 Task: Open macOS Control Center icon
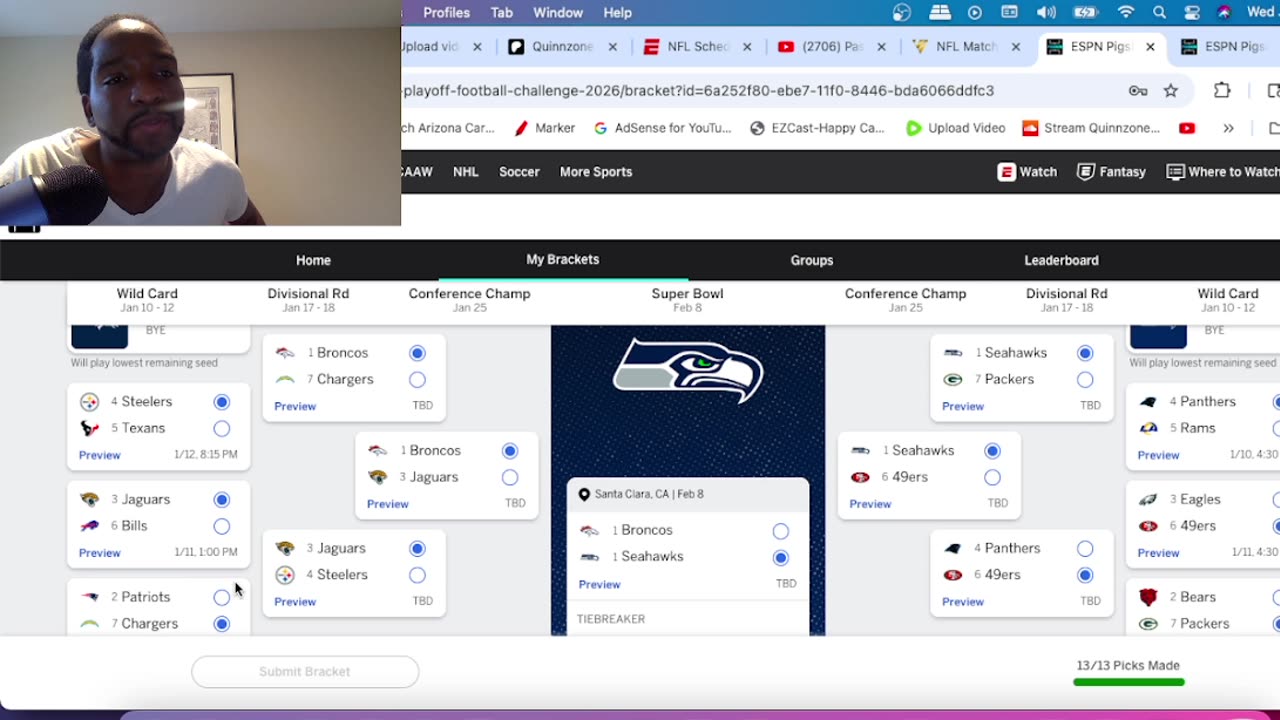point(1191,13)
